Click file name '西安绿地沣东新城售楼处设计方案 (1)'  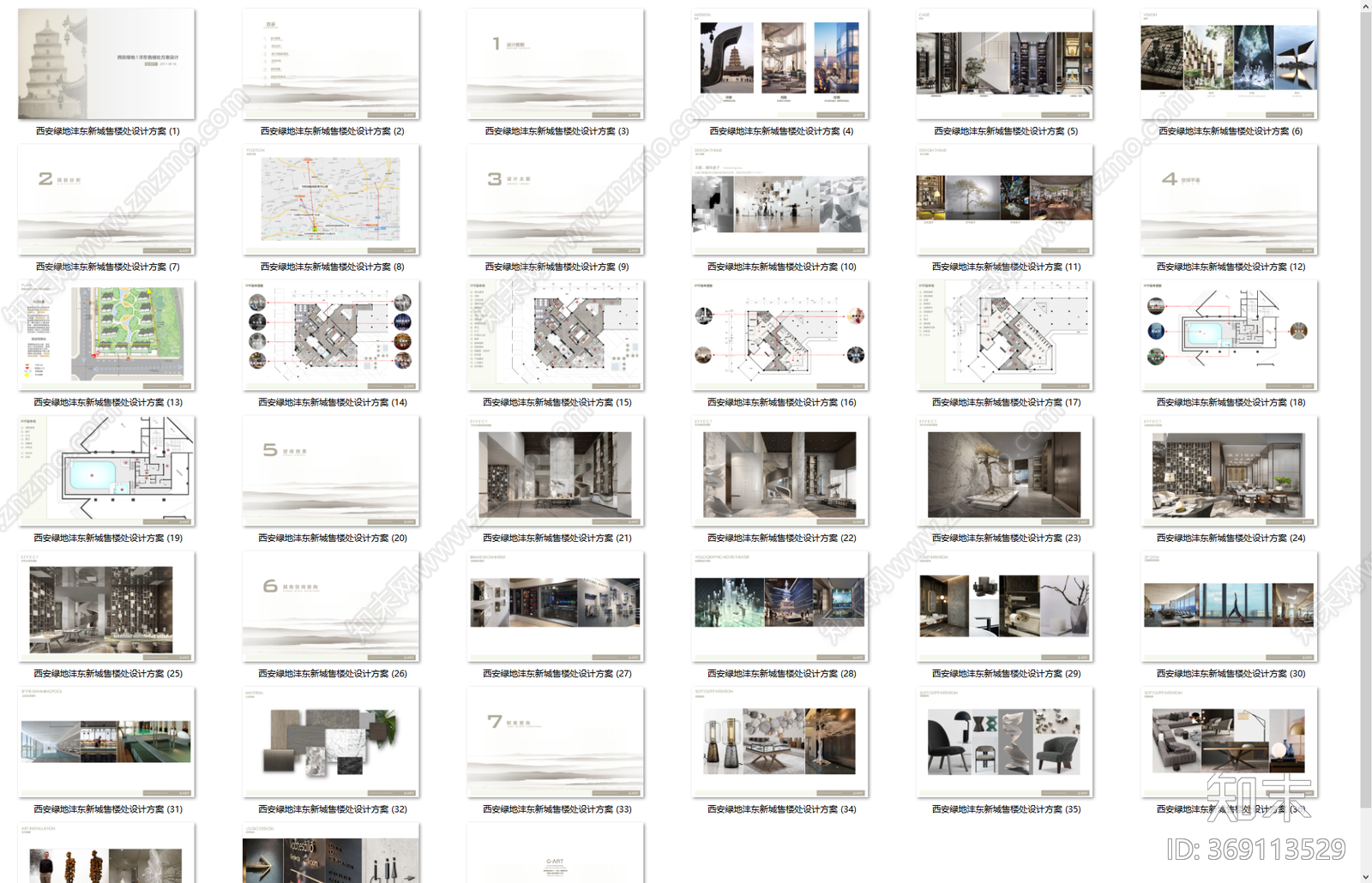coord(108,131)
